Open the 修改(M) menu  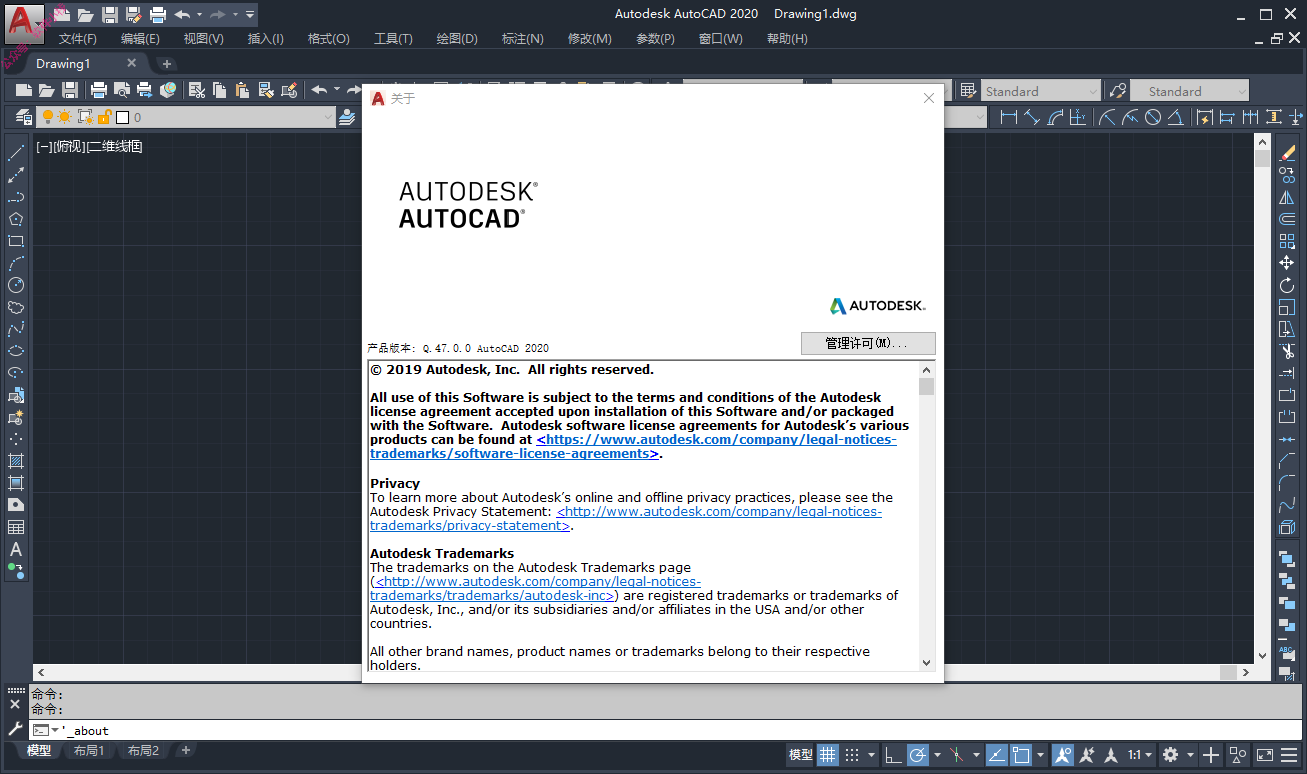coord(589,38)
